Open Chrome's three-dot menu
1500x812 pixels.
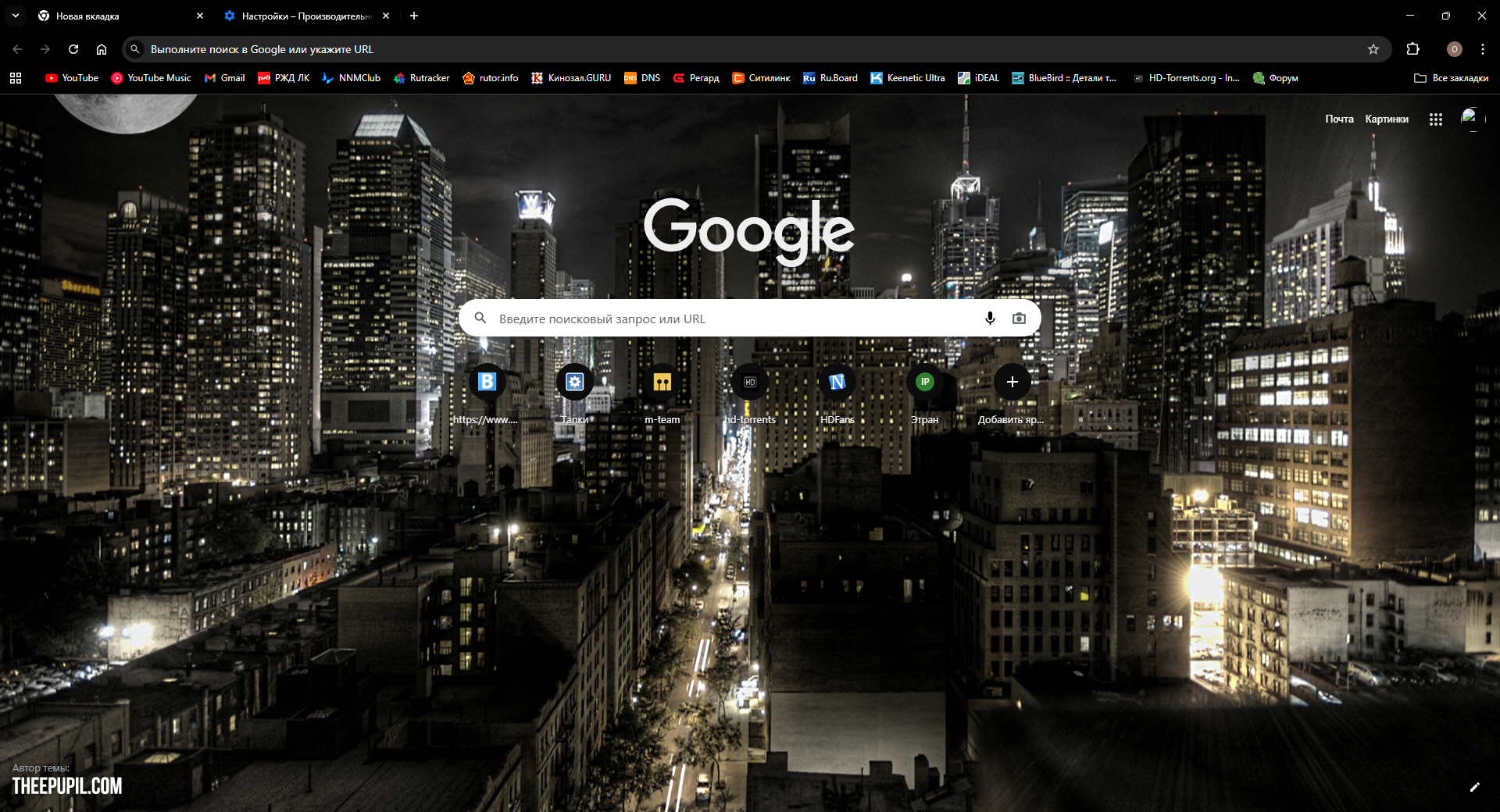pyautogui.click(x=1482, y=49)
